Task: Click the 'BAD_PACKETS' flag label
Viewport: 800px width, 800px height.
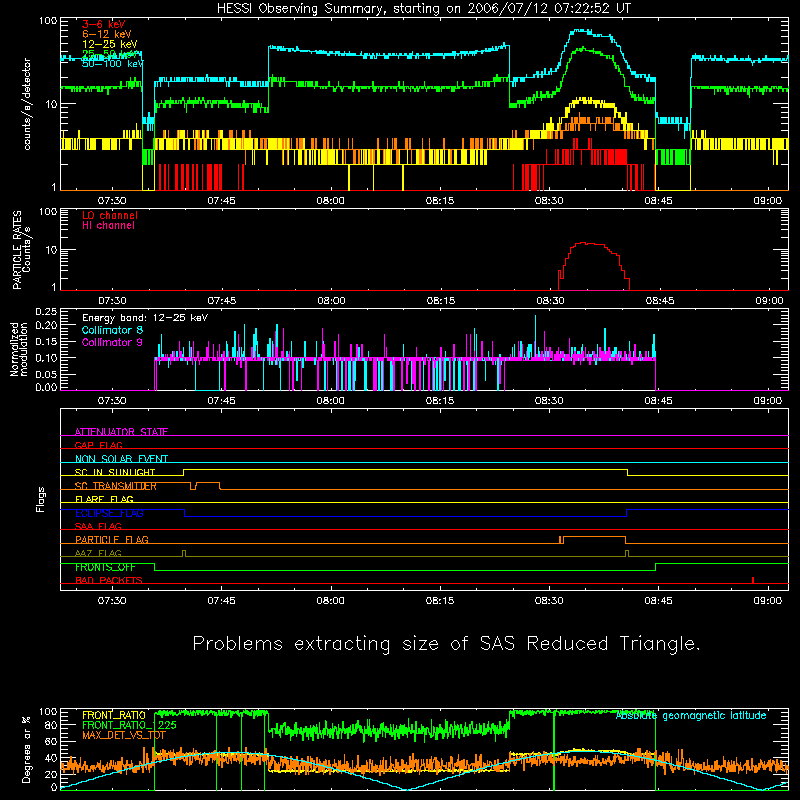Action: pos(109,580)
